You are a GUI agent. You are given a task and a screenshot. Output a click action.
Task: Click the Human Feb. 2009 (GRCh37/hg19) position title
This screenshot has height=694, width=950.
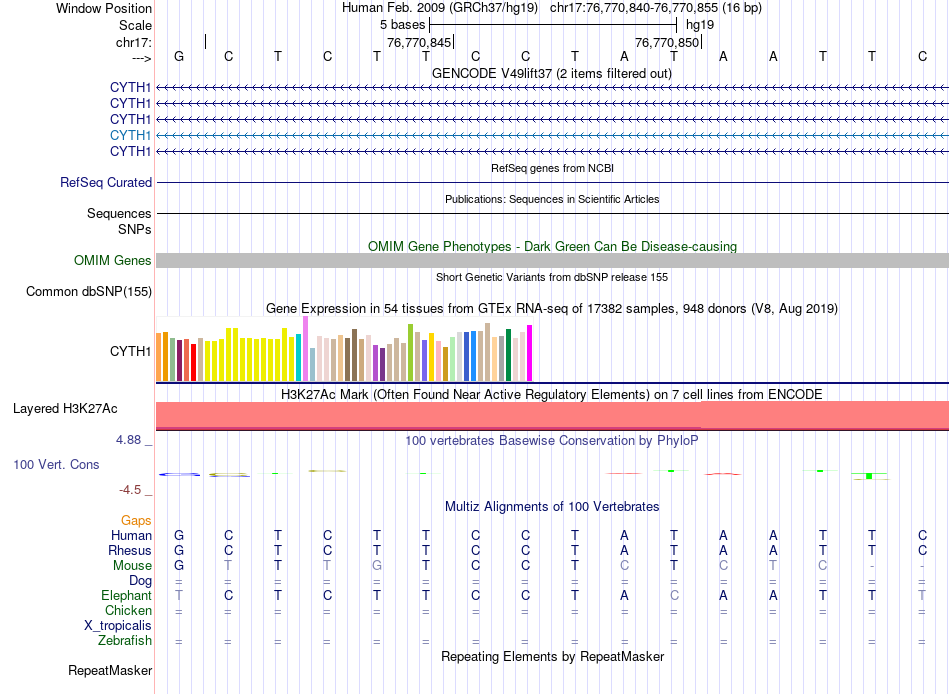(440, 8)
